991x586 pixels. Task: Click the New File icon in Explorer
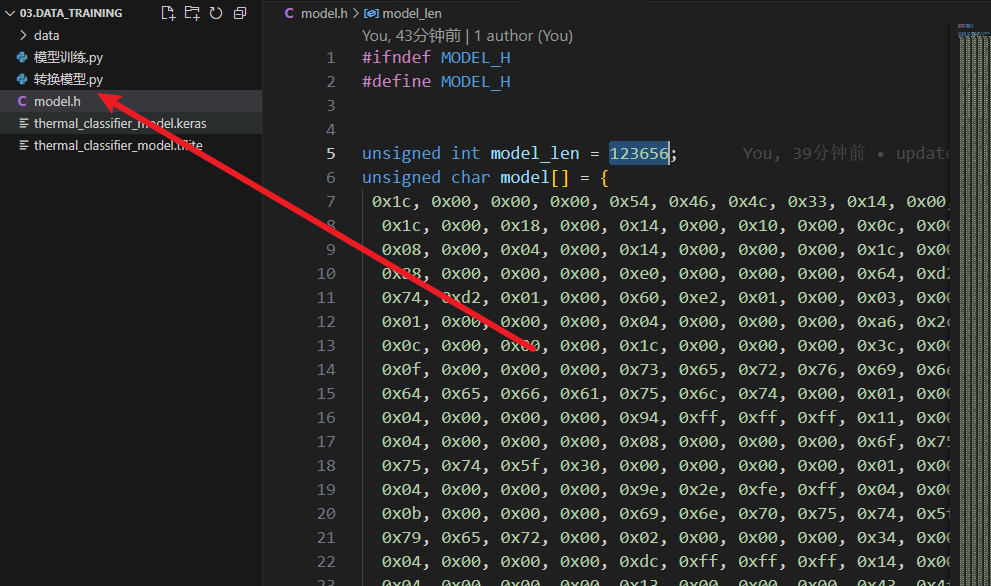pos(168,13)
